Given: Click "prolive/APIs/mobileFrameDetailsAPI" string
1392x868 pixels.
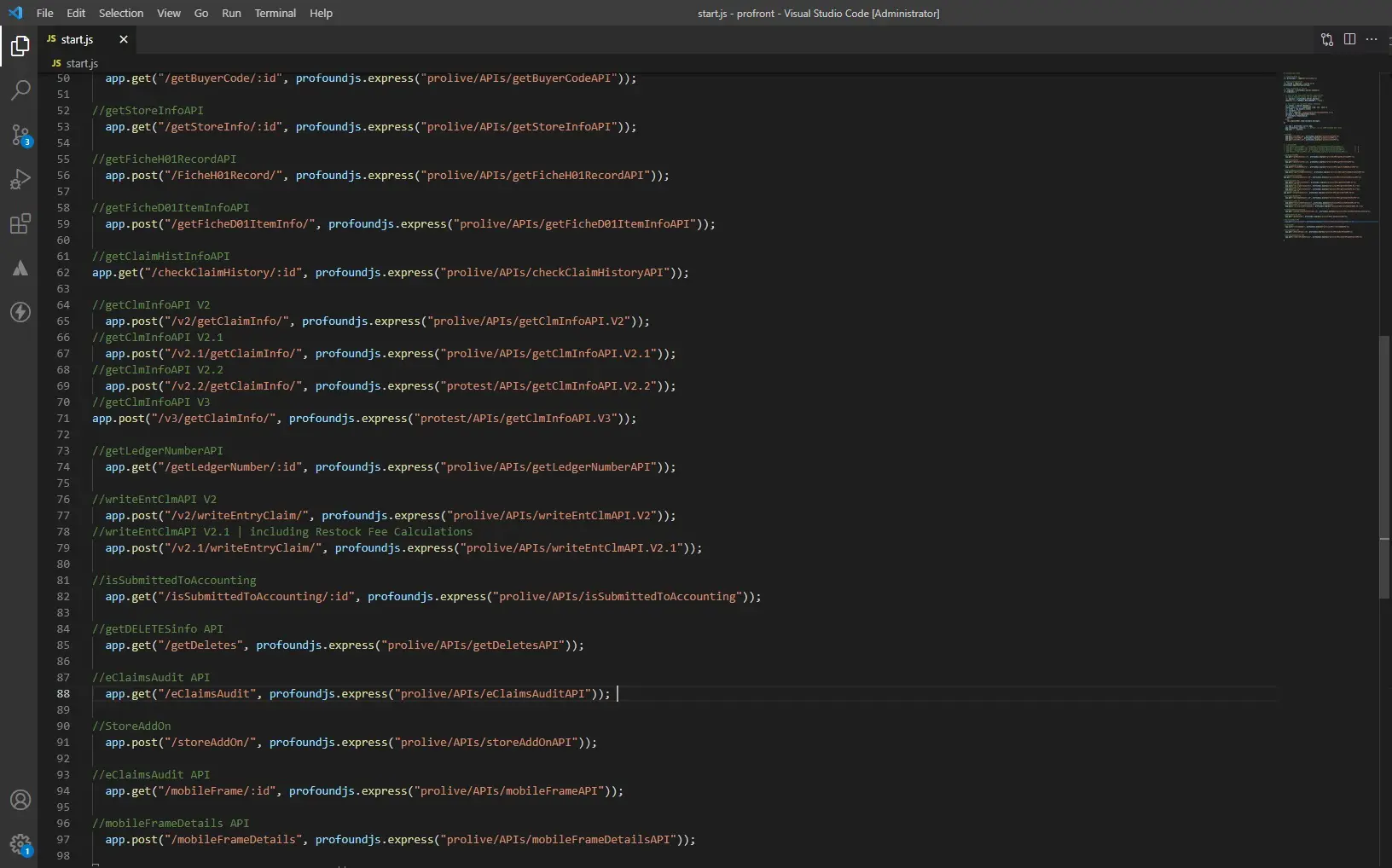Looking at the screenshot, I should tap(559, 839).
